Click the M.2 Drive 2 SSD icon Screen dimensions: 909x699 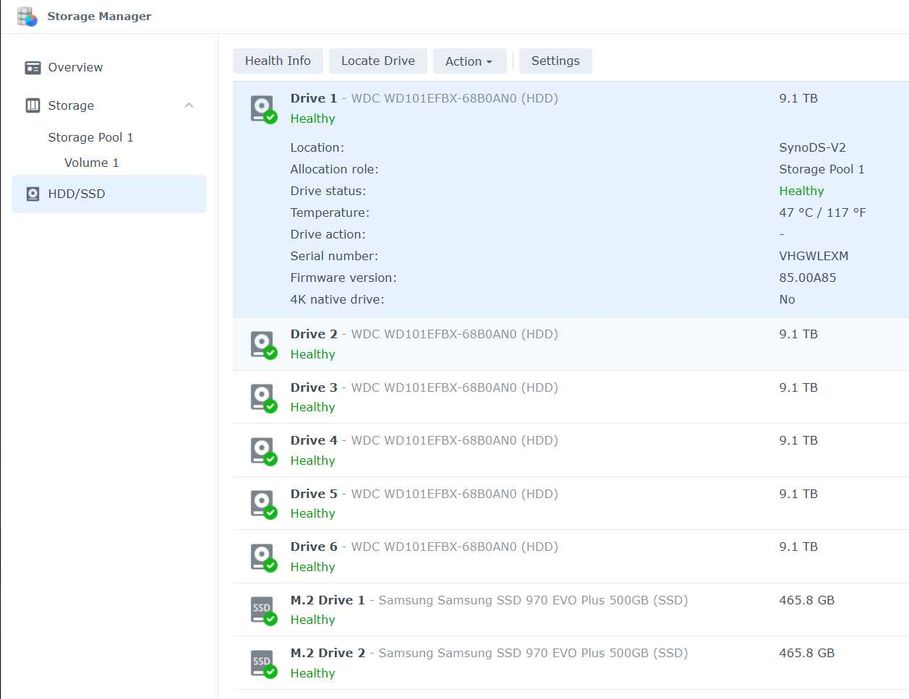click(262, 662)
